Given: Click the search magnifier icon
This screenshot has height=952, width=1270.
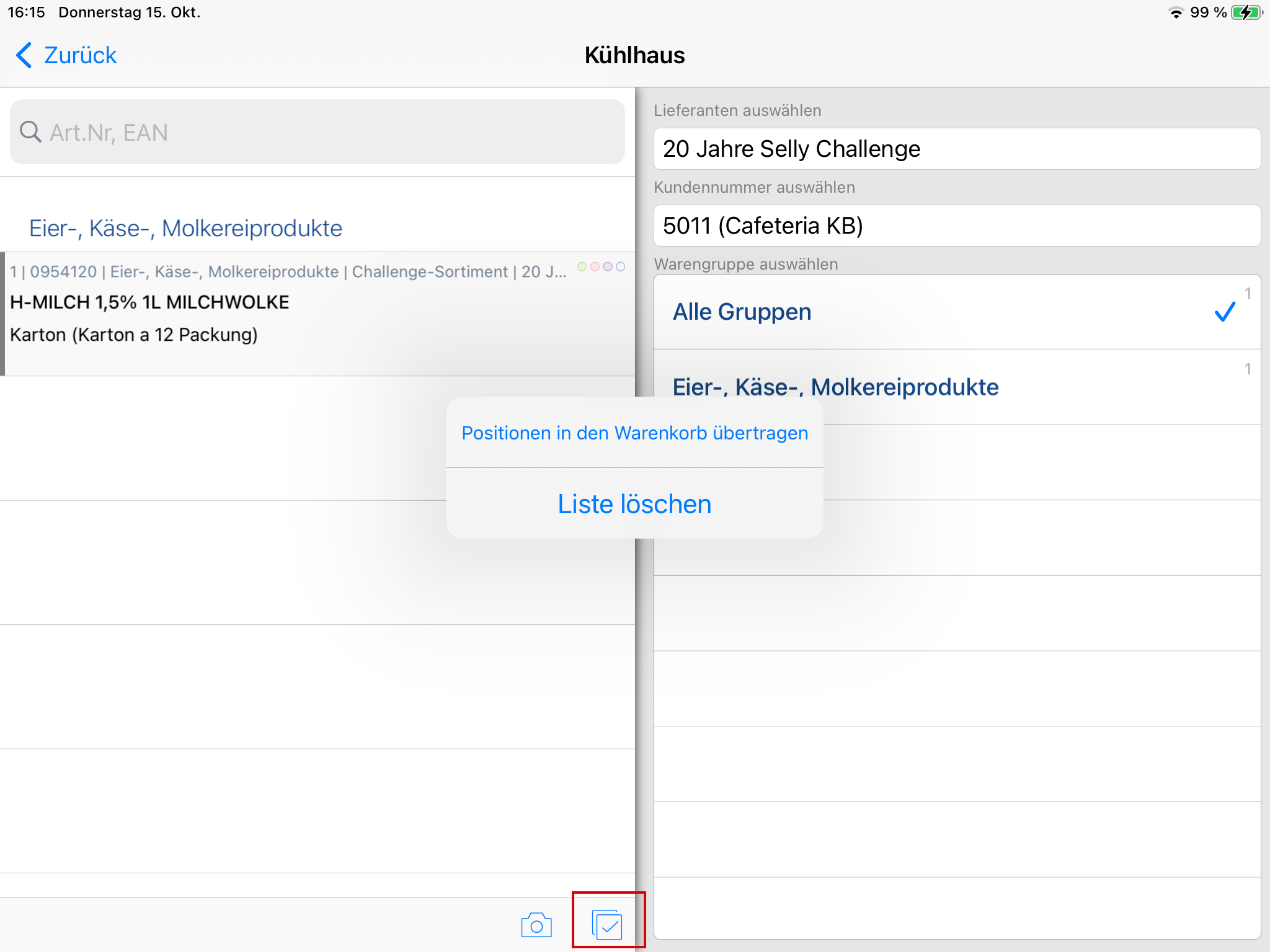Looking at the screenshot, I should coord(30,132).
